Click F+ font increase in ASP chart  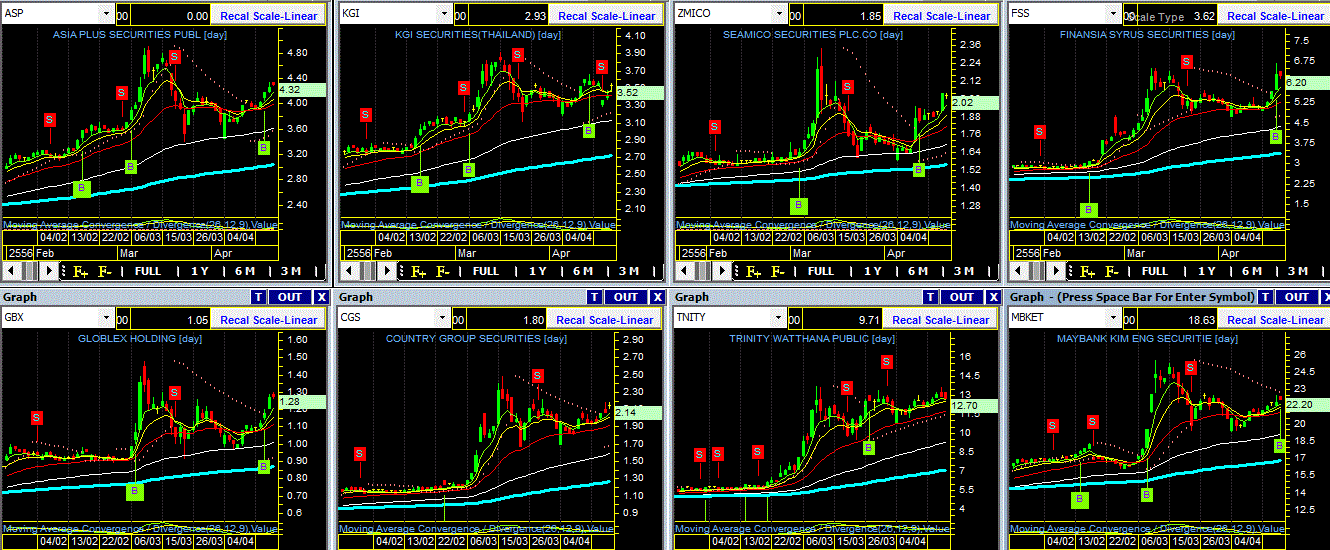80,271
